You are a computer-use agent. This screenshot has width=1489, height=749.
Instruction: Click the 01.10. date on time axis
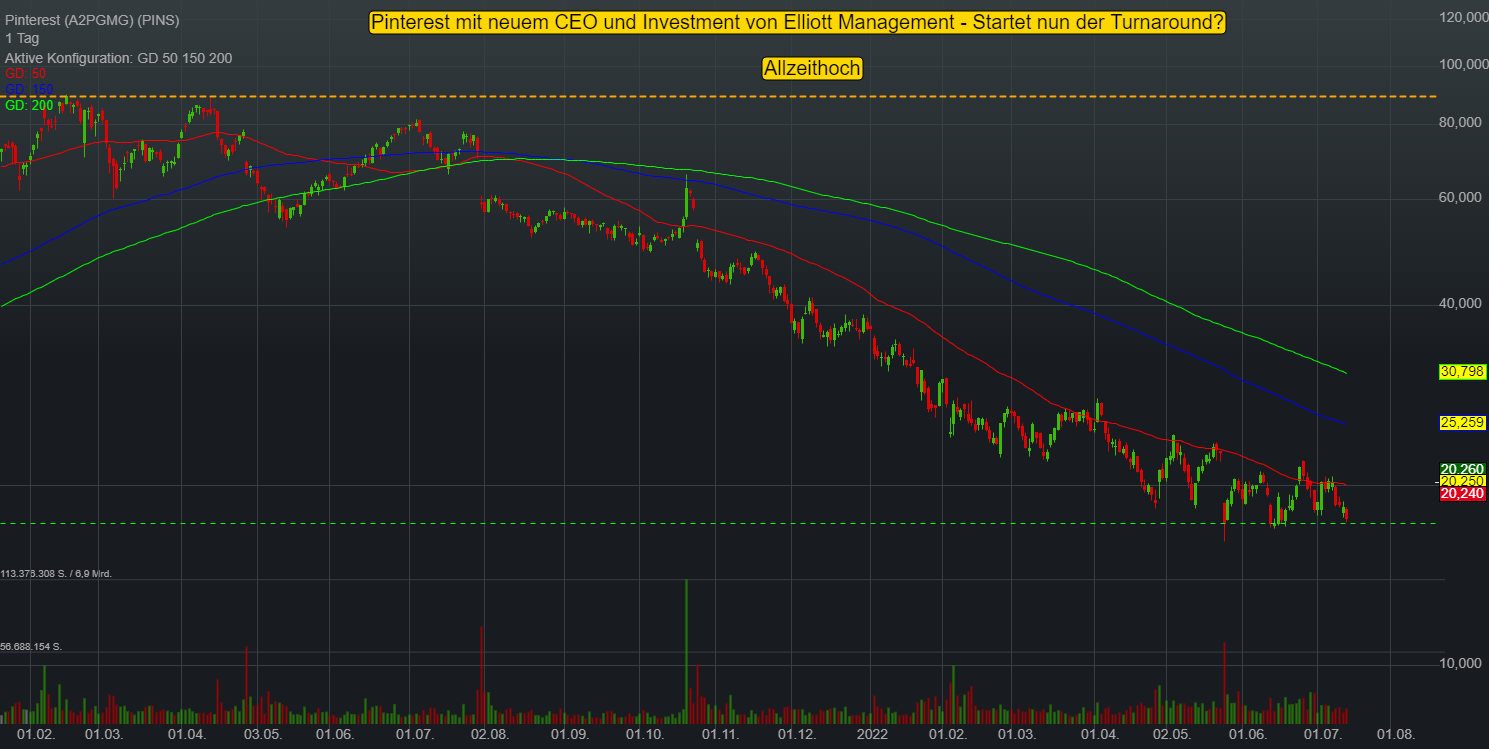pos(645,735)
